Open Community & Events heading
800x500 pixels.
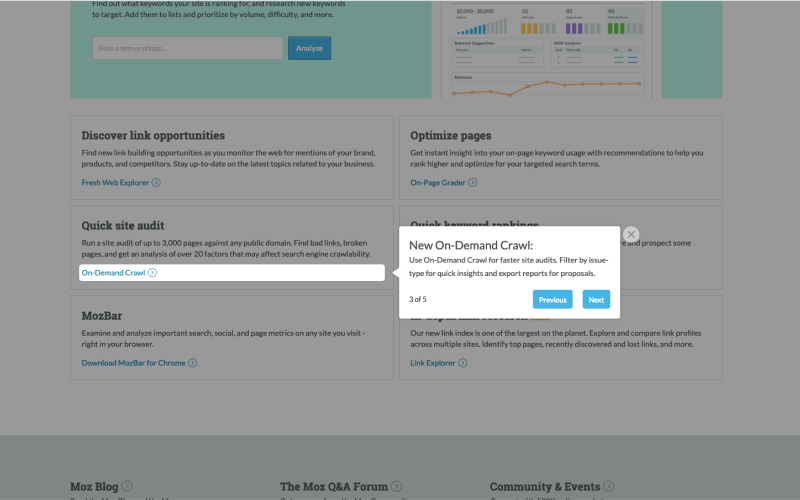tap(545, 486)
